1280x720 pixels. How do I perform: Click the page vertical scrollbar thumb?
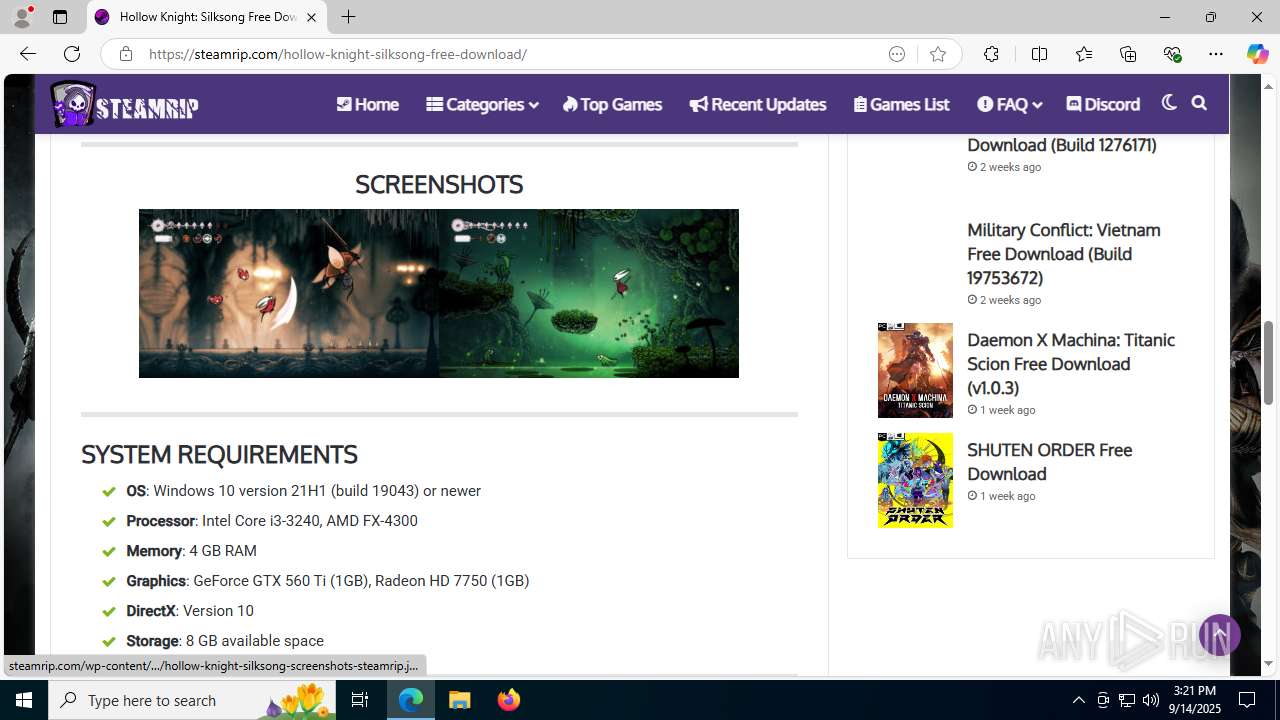coord(1269,362)
